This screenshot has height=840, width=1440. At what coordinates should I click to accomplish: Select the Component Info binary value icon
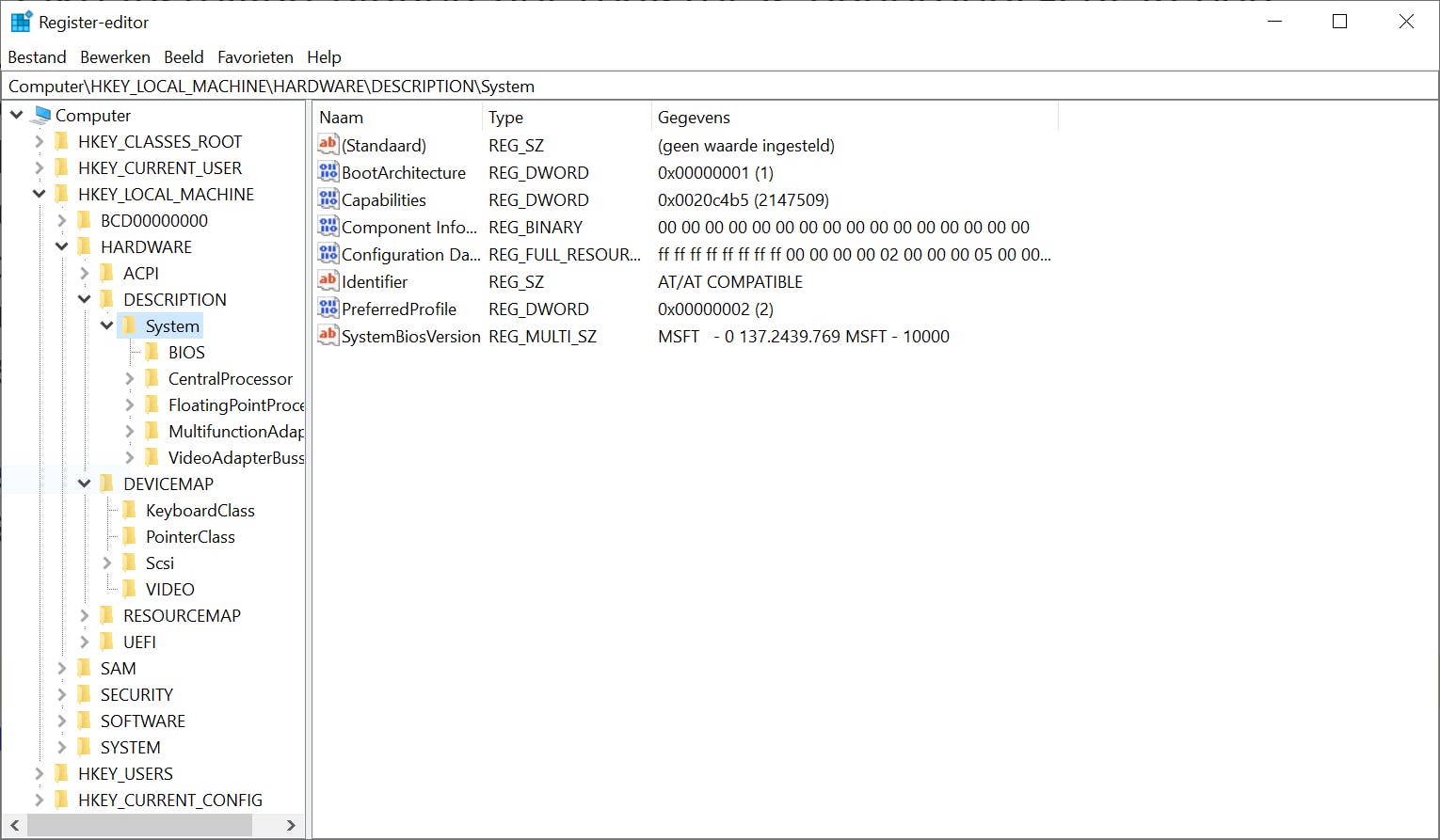328,227
